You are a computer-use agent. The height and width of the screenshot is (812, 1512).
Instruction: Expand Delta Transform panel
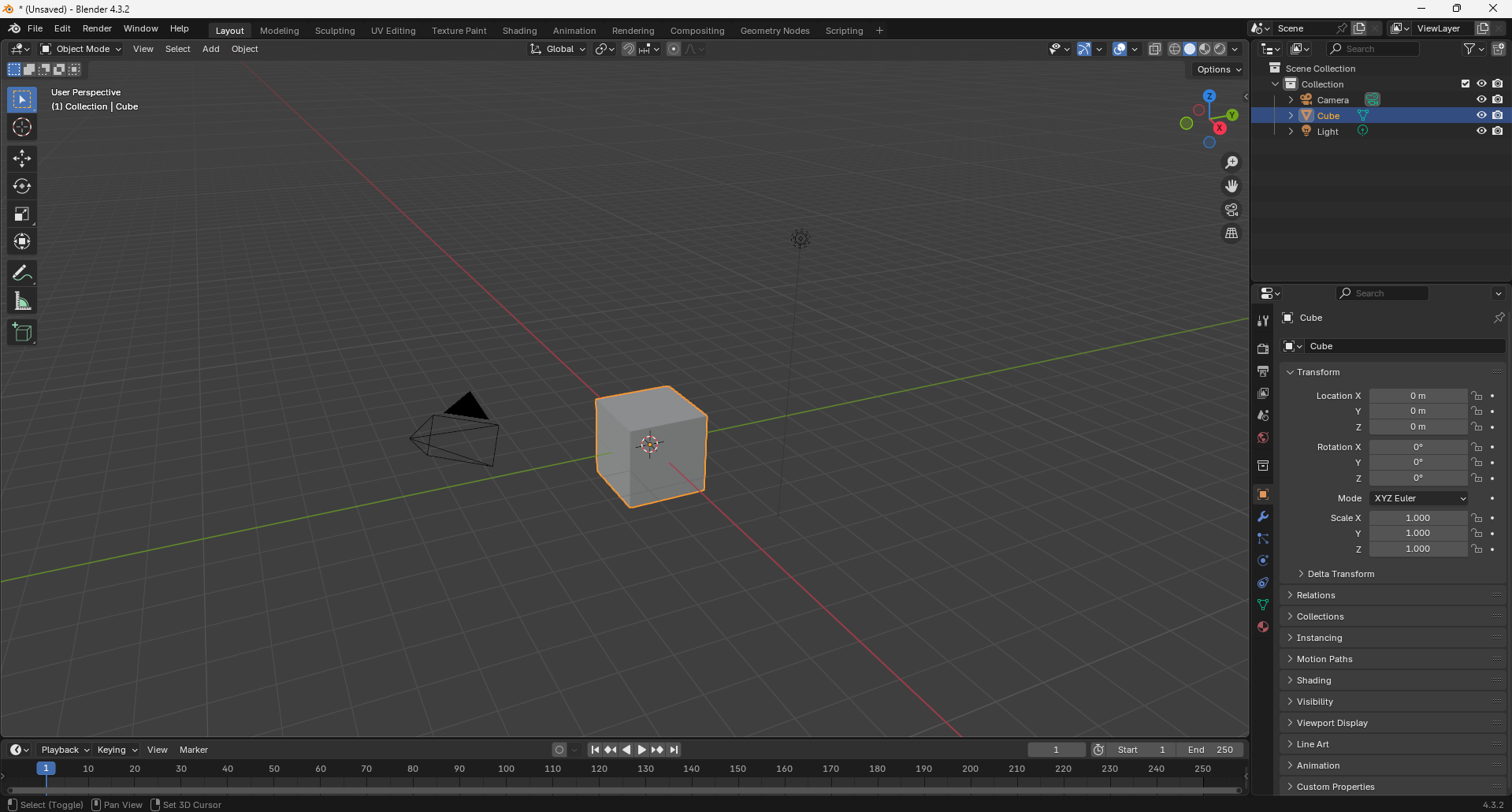click(1340, 574)
